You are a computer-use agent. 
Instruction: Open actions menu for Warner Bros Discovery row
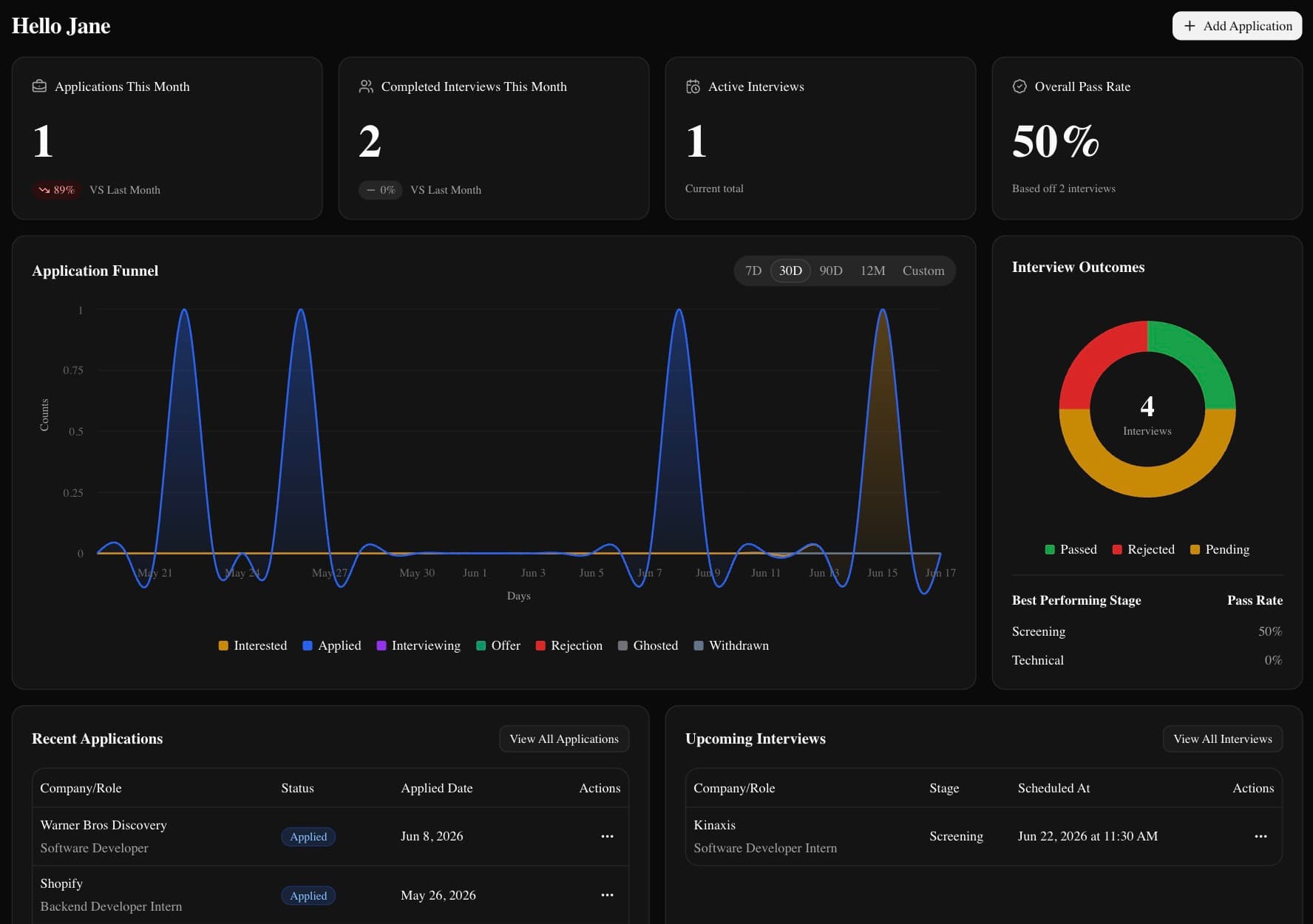607,836
